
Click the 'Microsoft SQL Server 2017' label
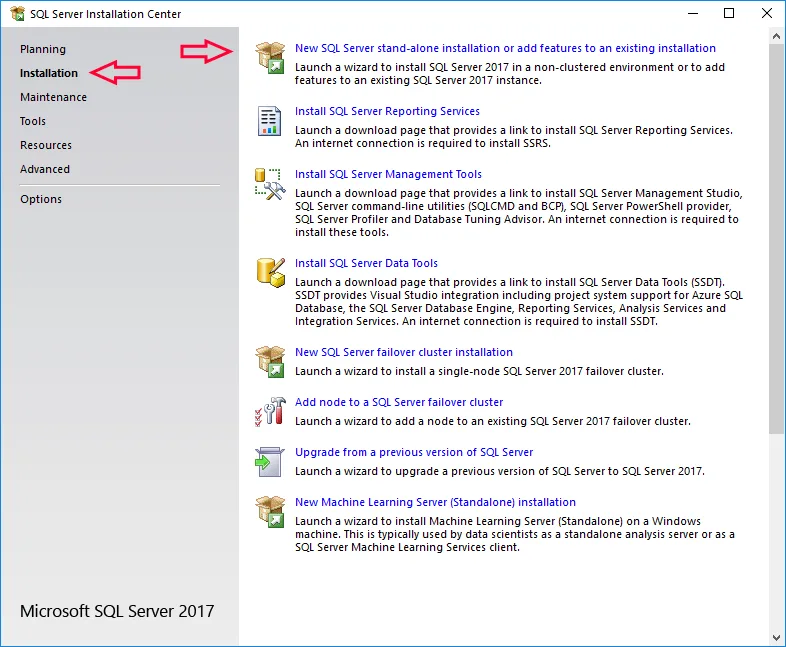[x=117, y=611]
